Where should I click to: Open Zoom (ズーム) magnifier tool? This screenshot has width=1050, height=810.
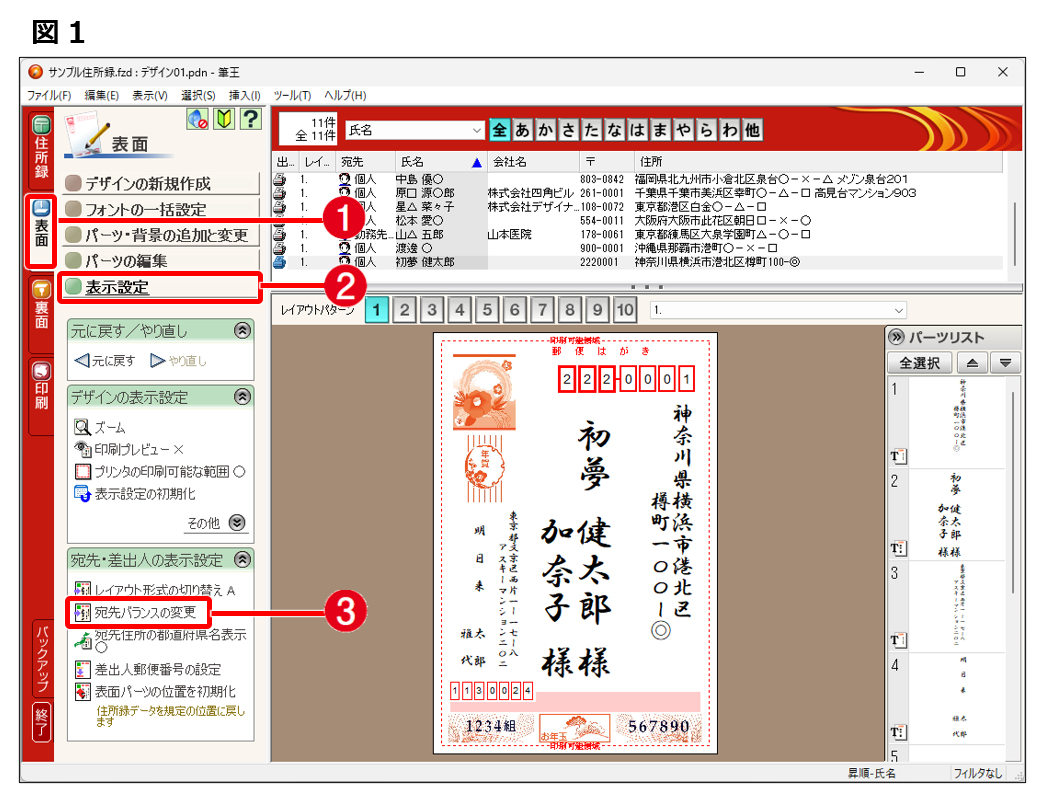pos(82,427)
